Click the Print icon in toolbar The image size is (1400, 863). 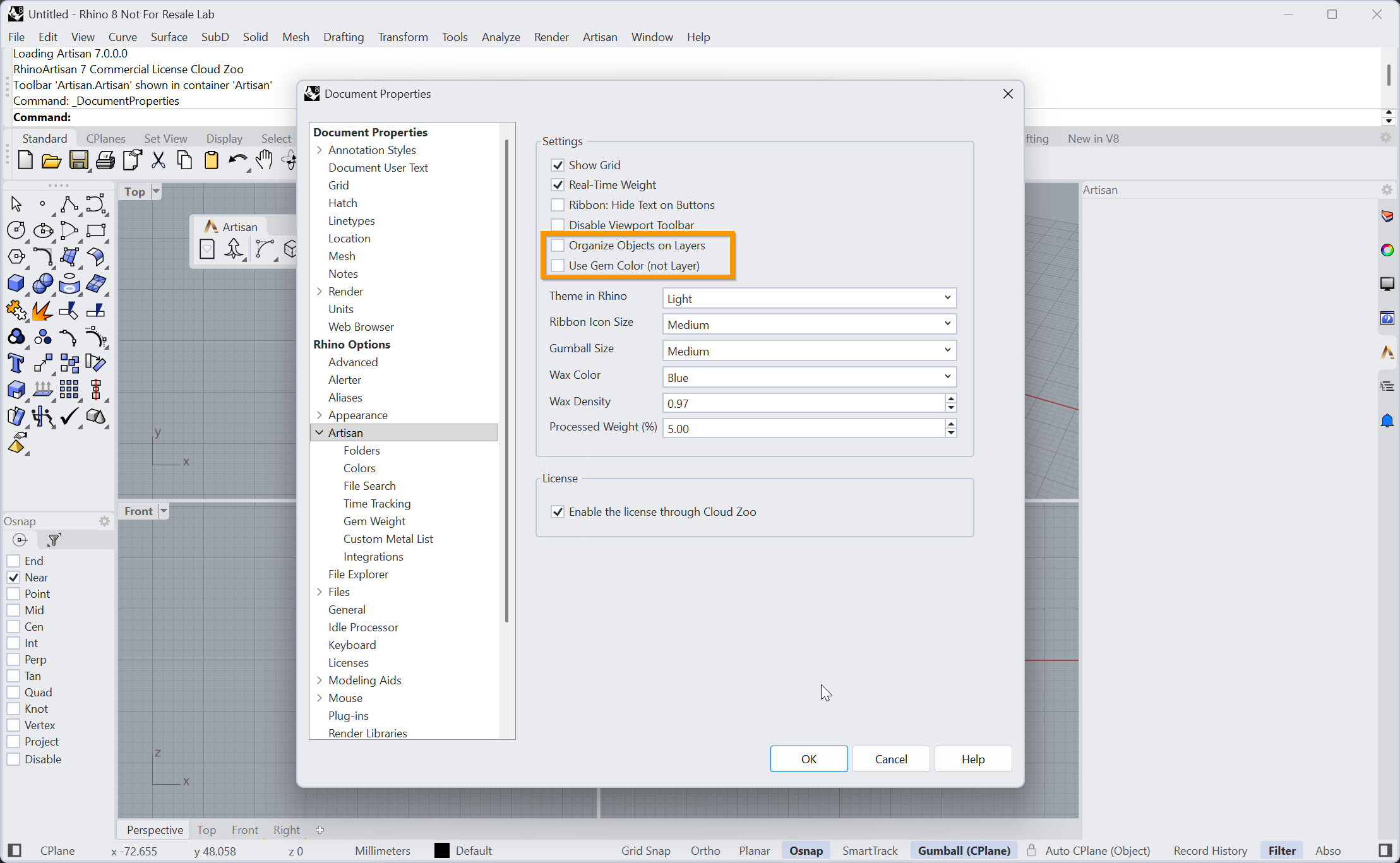(x=105, y=160)
